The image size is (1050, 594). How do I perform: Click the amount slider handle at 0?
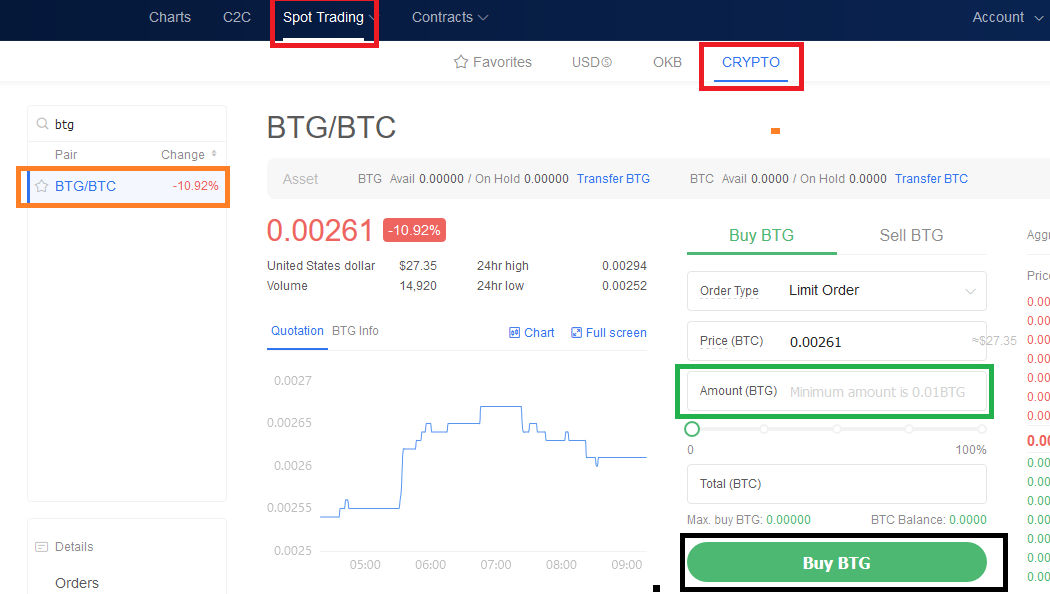coord(692,429)
